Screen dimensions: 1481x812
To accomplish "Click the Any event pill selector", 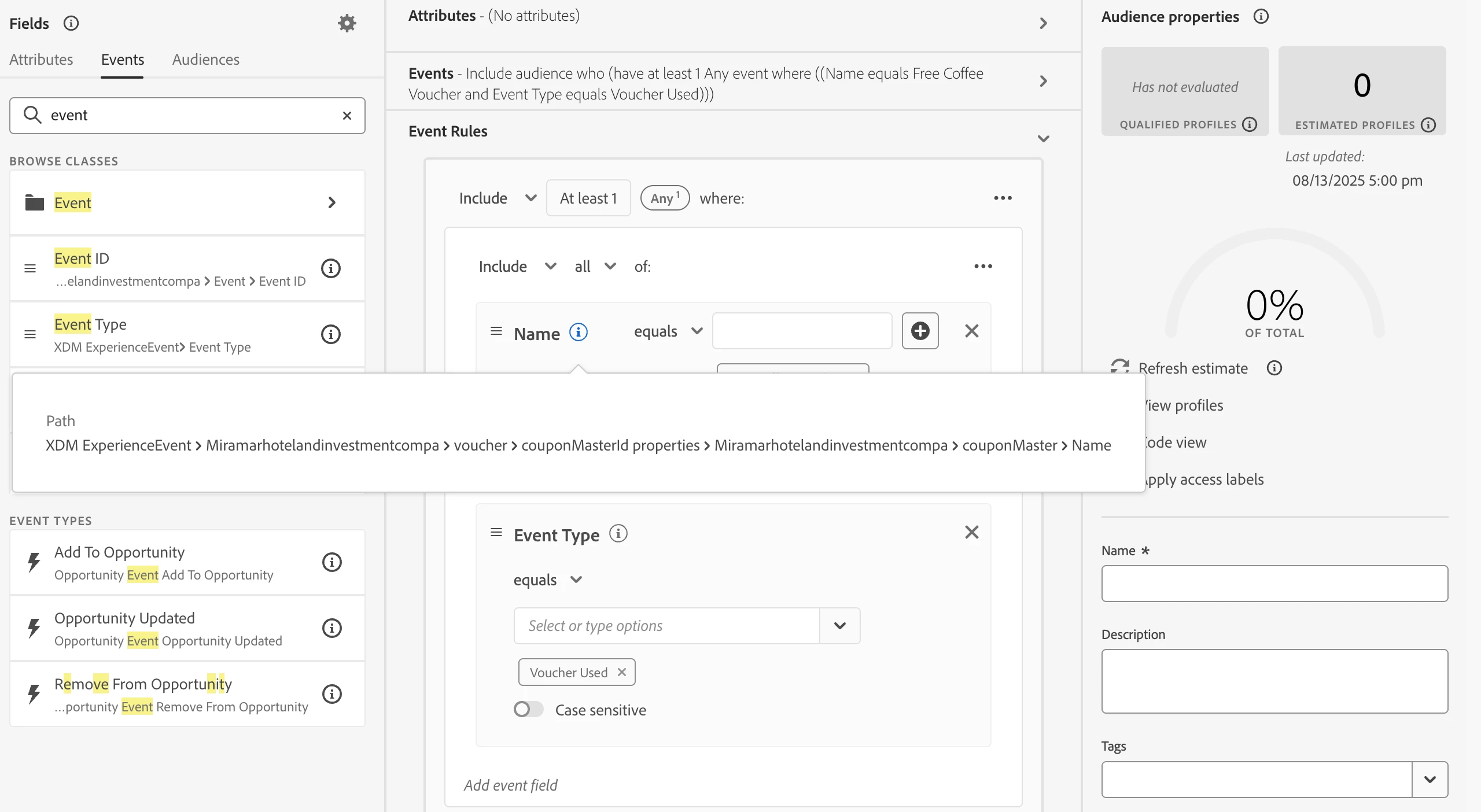I will click(665, 198).
